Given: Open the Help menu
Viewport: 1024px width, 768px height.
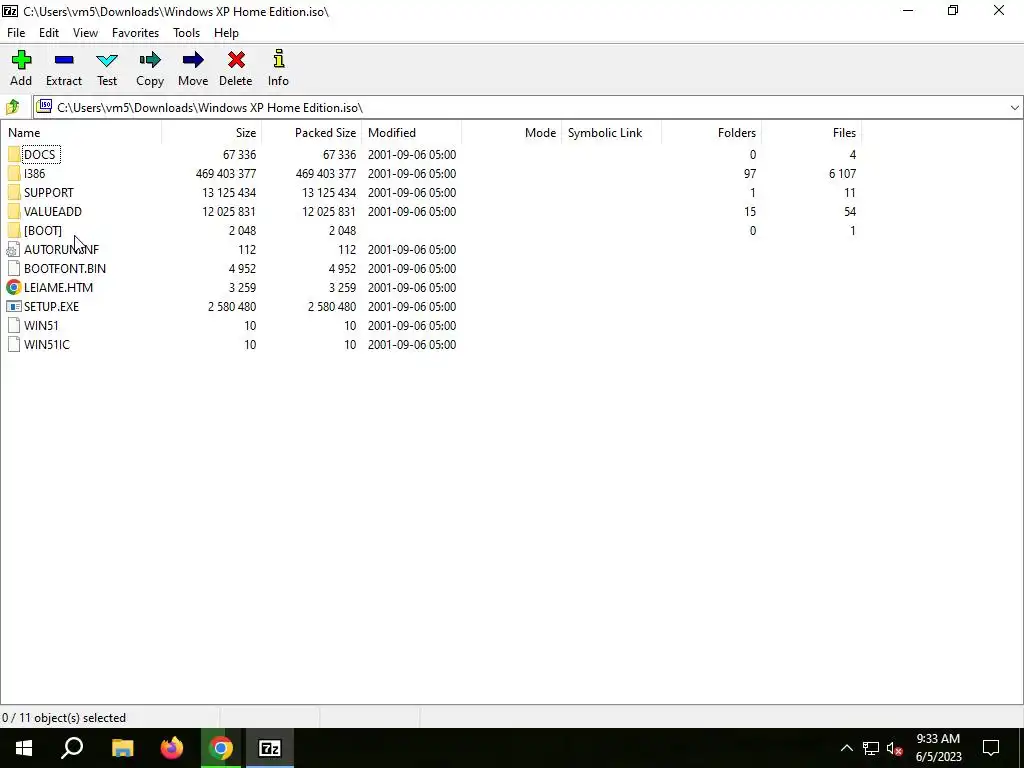Looking at the screenshot, I should [x=226, y=33].
